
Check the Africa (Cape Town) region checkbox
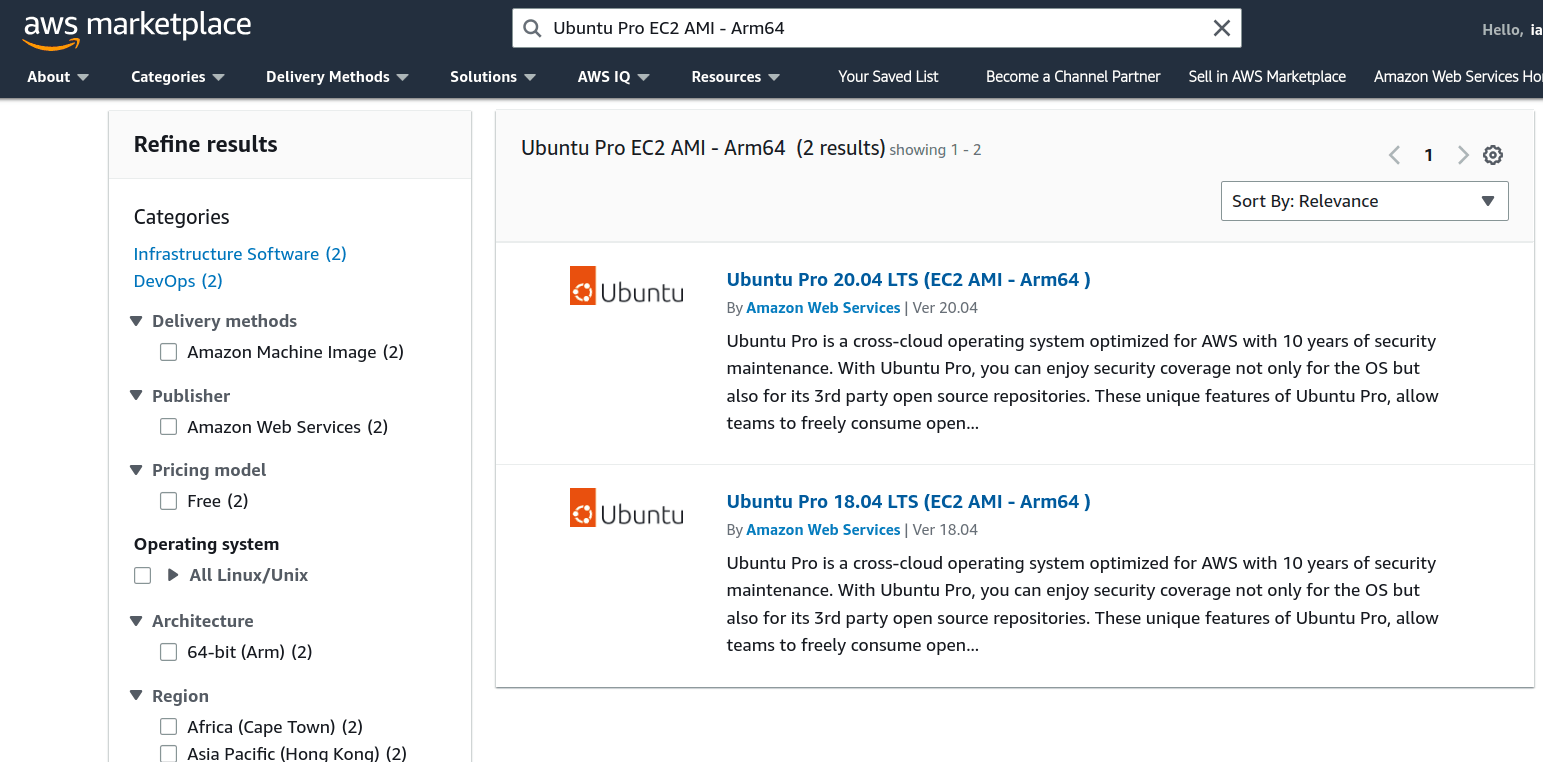pos(169,727)
